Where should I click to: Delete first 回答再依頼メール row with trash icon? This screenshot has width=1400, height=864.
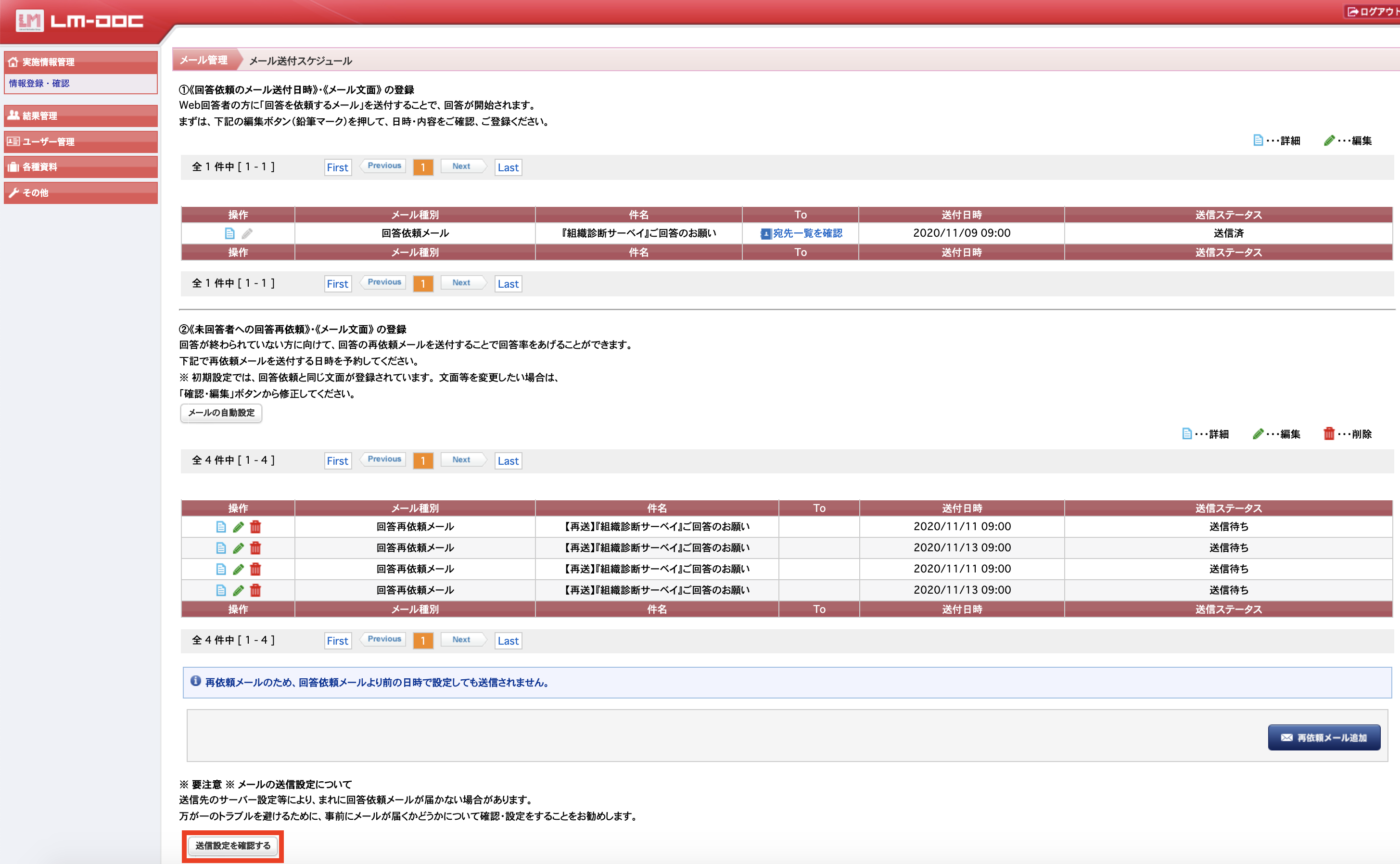point(255,527)
